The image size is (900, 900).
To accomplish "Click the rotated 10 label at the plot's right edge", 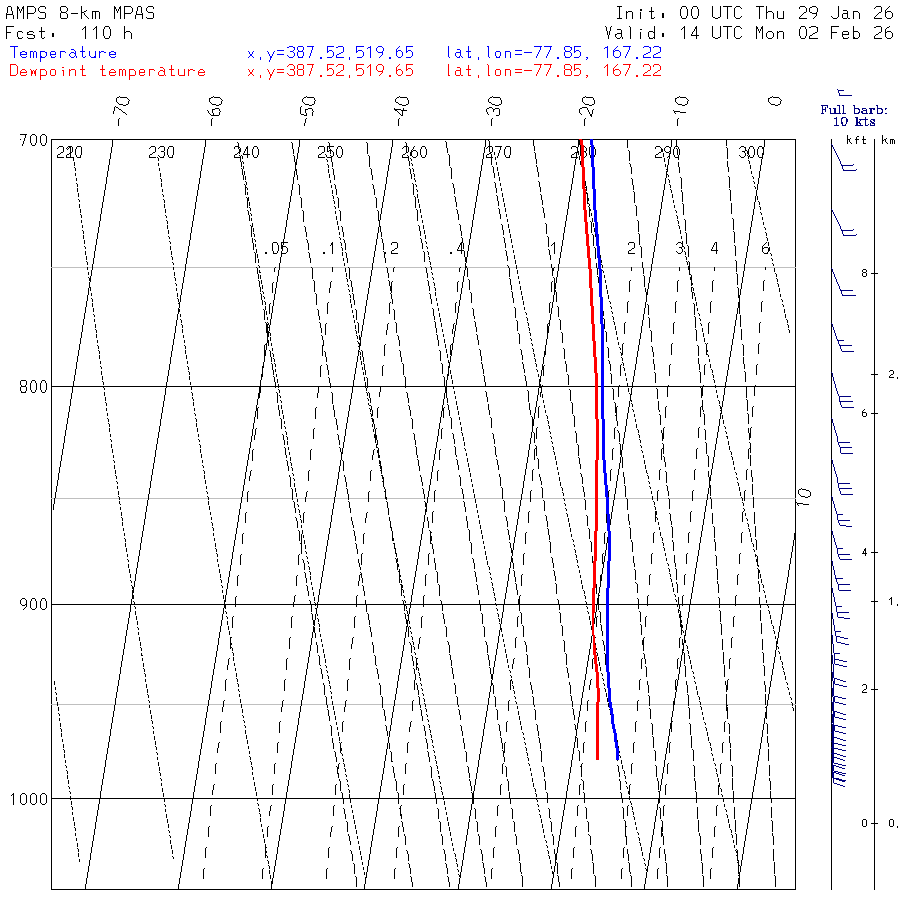I will point(804,496).
